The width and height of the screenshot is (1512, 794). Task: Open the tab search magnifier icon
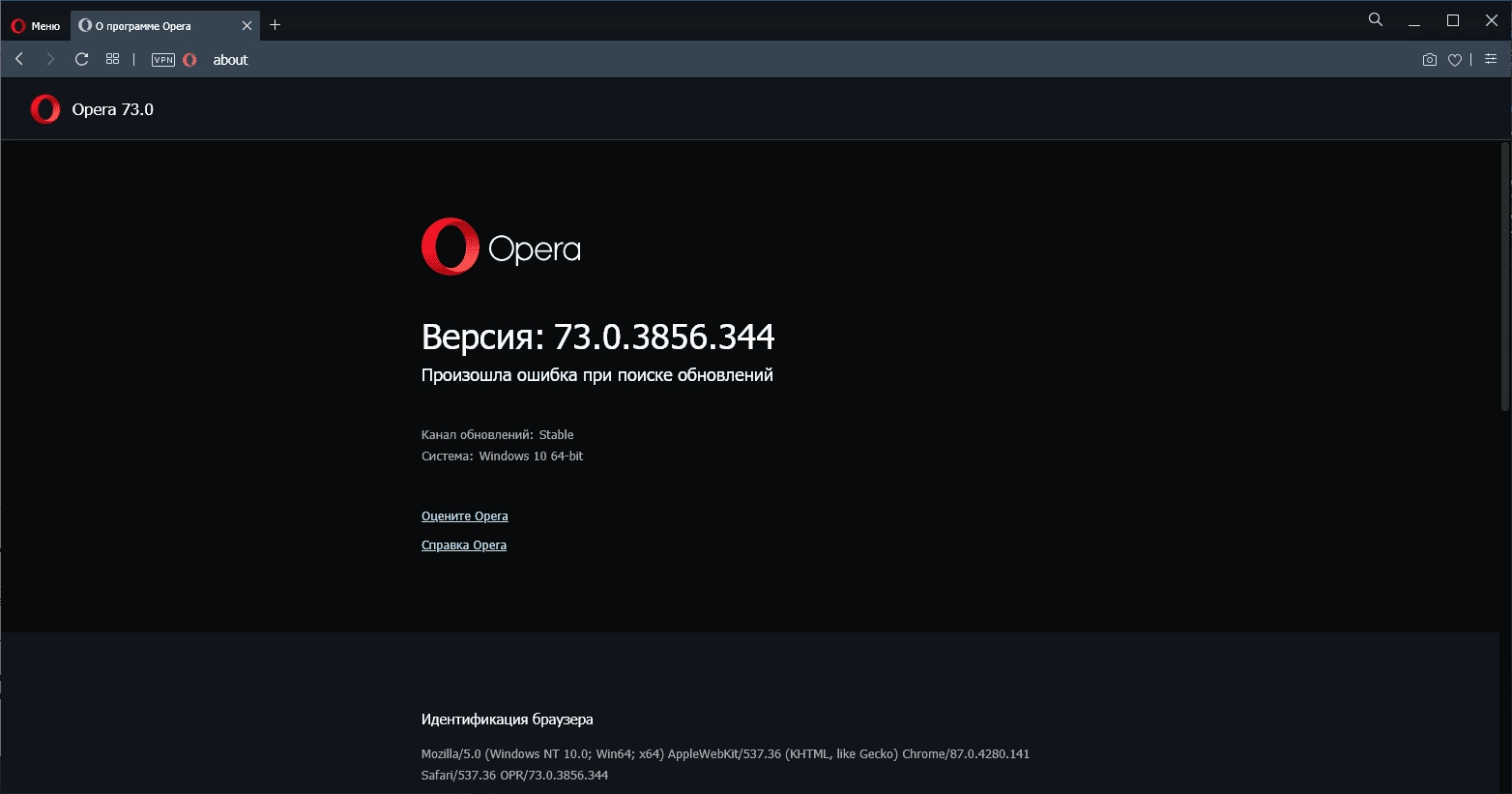[x=1376, y=19]
